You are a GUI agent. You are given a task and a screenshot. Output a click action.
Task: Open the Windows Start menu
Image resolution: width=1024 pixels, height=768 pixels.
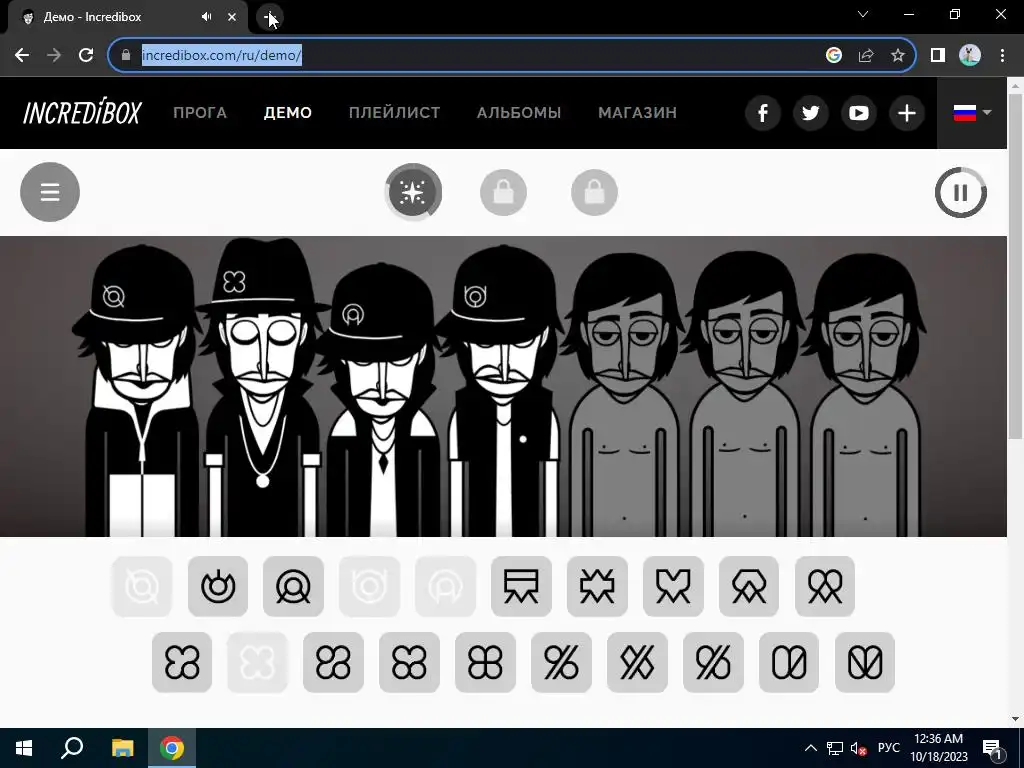tap(24, 748)
